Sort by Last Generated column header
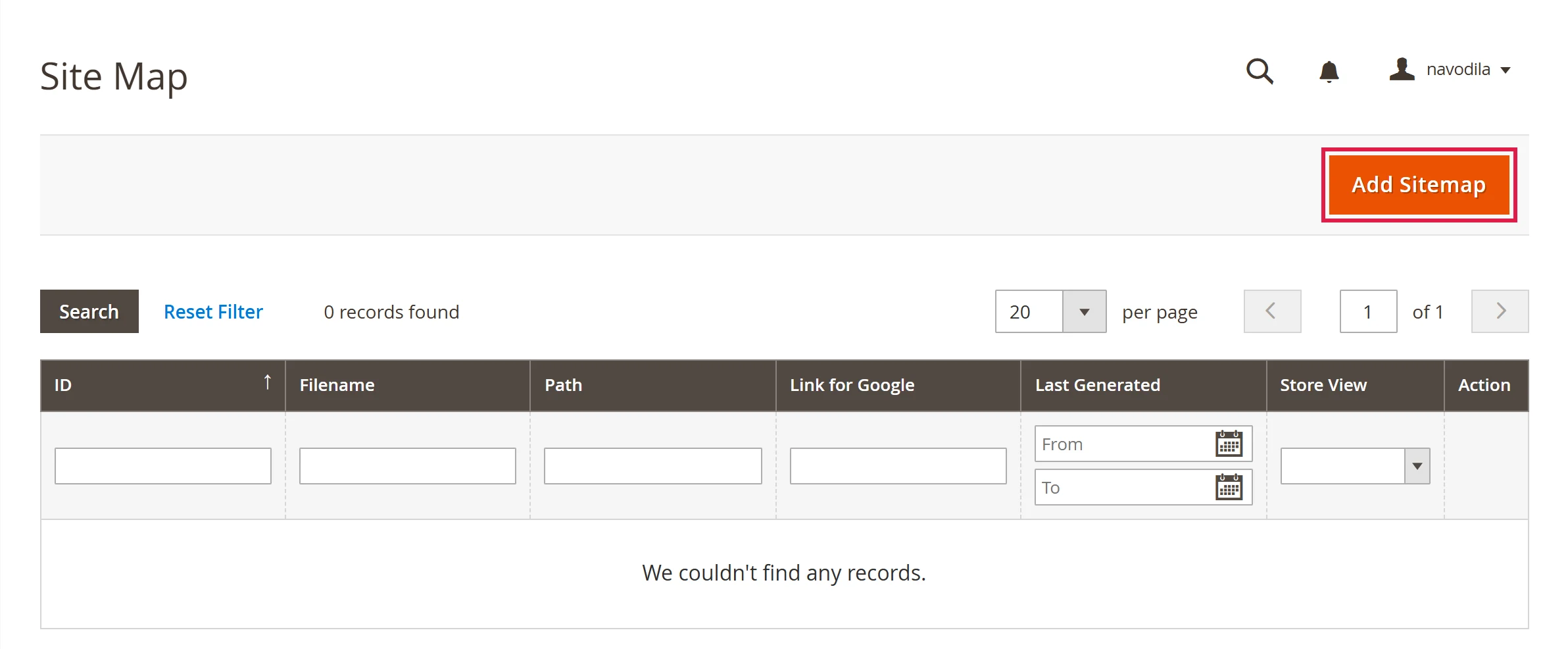The image size is (1568, 649). click(1144, 385)
